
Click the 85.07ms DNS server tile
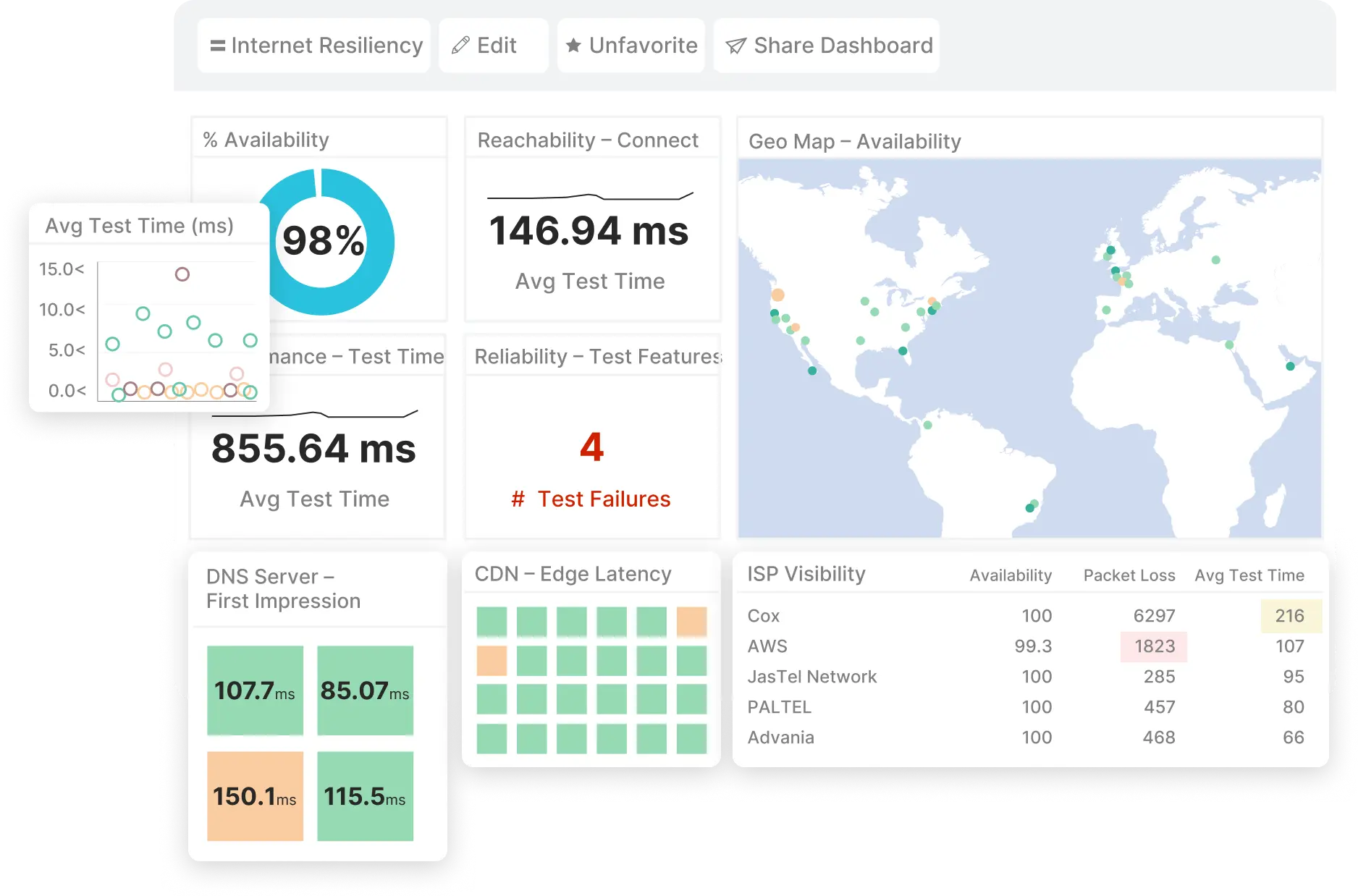click(365, 690)
